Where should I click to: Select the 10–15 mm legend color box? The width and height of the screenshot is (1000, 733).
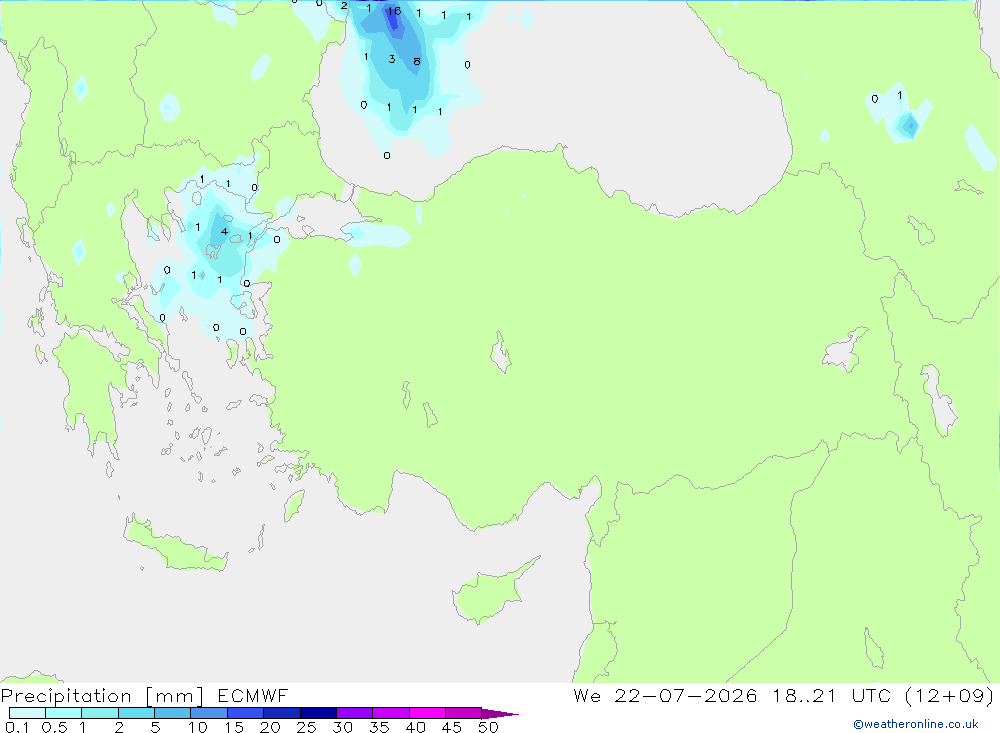209,713
